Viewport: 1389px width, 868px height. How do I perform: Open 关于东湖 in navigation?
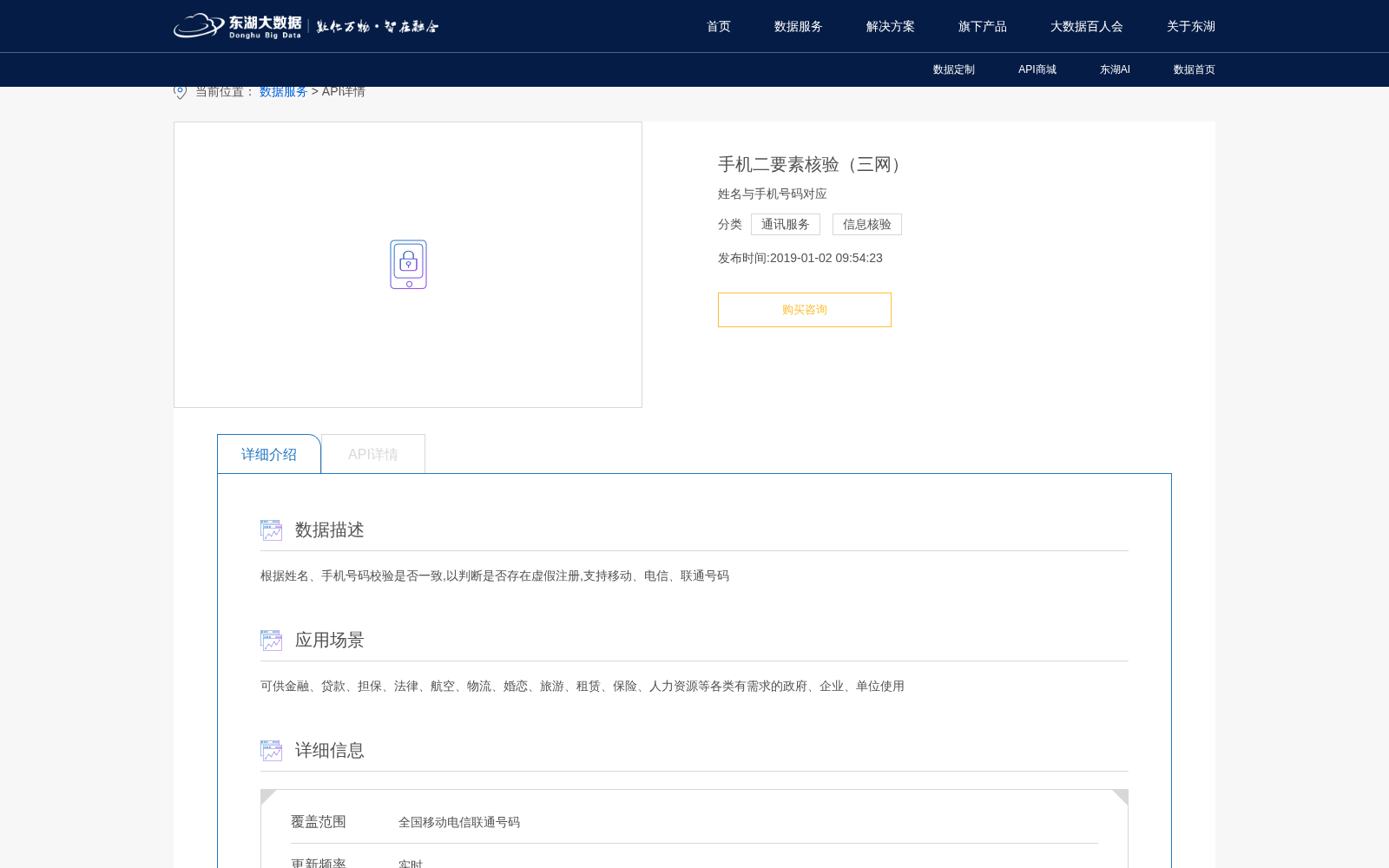tap(1191, 27)
